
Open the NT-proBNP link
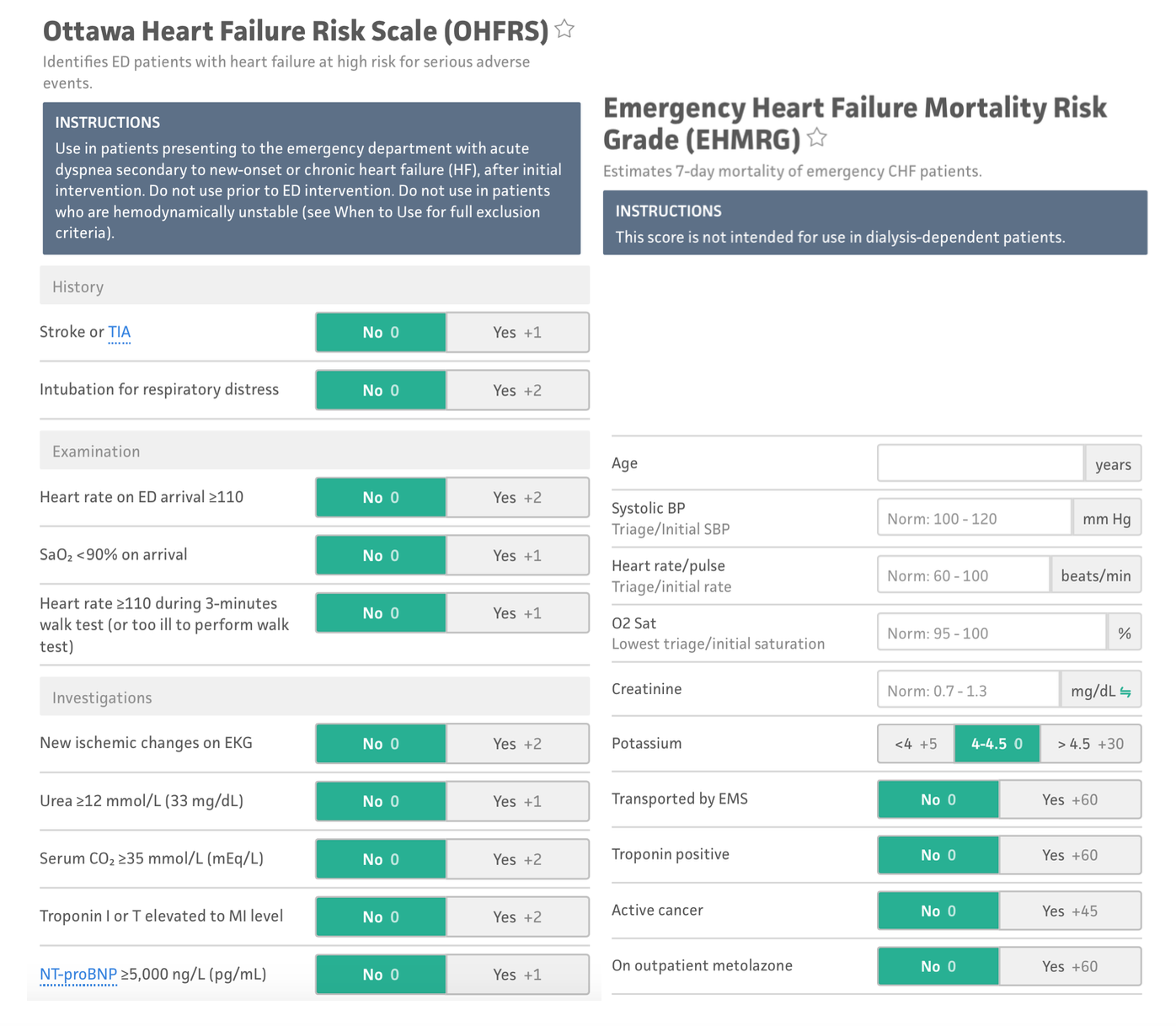tap(78, 975)
